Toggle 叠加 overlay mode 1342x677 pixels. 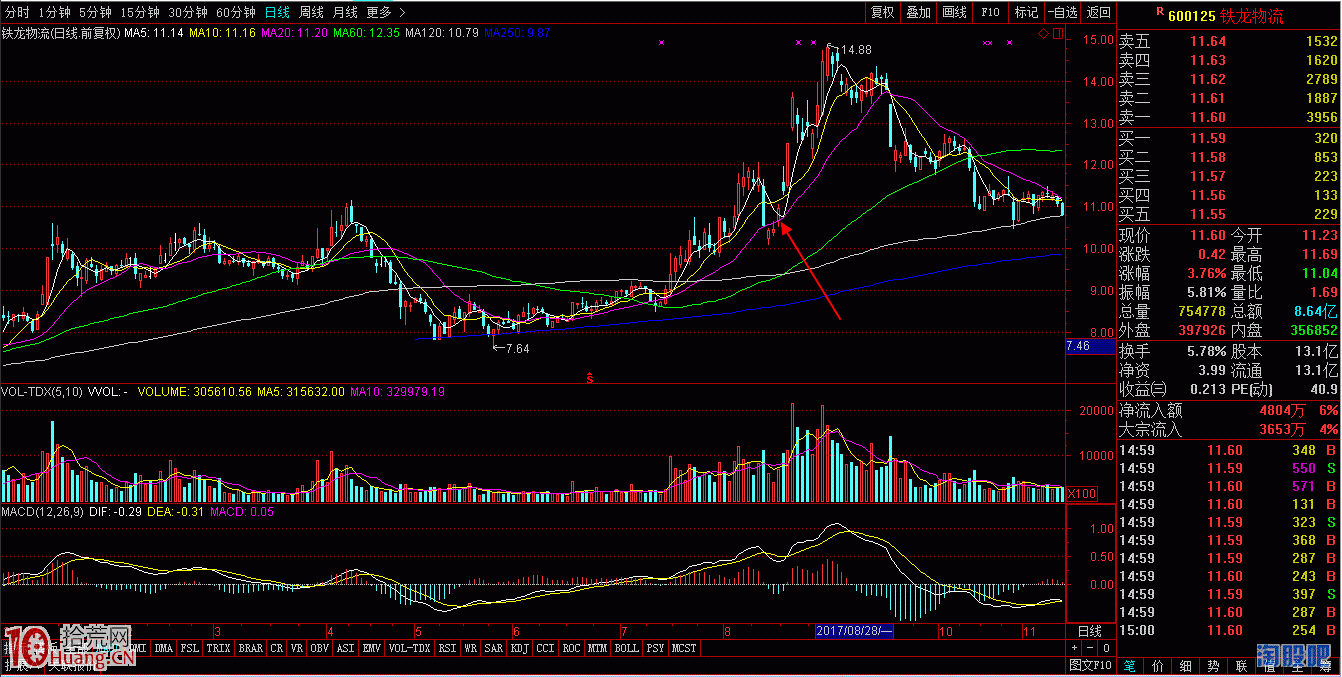pyautogui.click(x=918, y=12)
